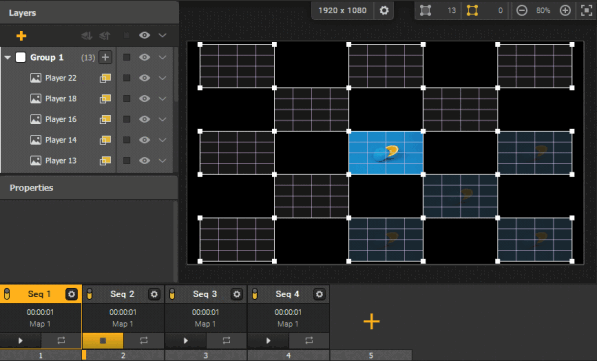Add item to Group 1 with plus button
This screenshot has width=597, height=361.
click(x=105, y=58)
